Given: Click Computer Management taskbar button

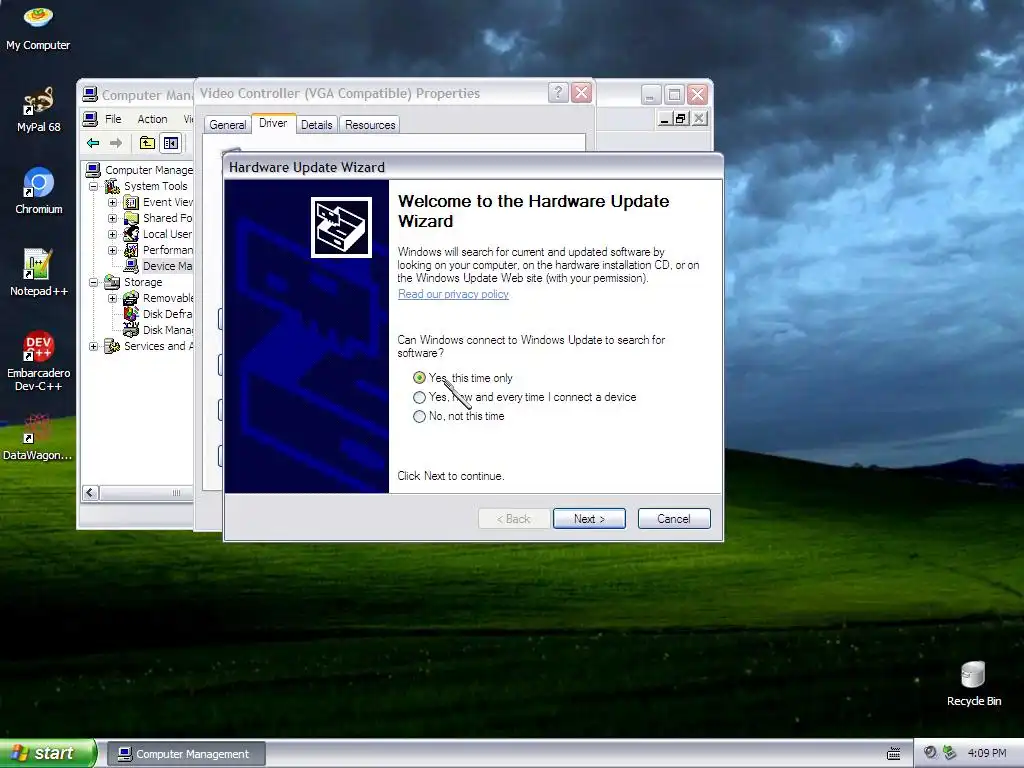Looking at the screenshot, I should pyautogui.click(x=186, y=754).
